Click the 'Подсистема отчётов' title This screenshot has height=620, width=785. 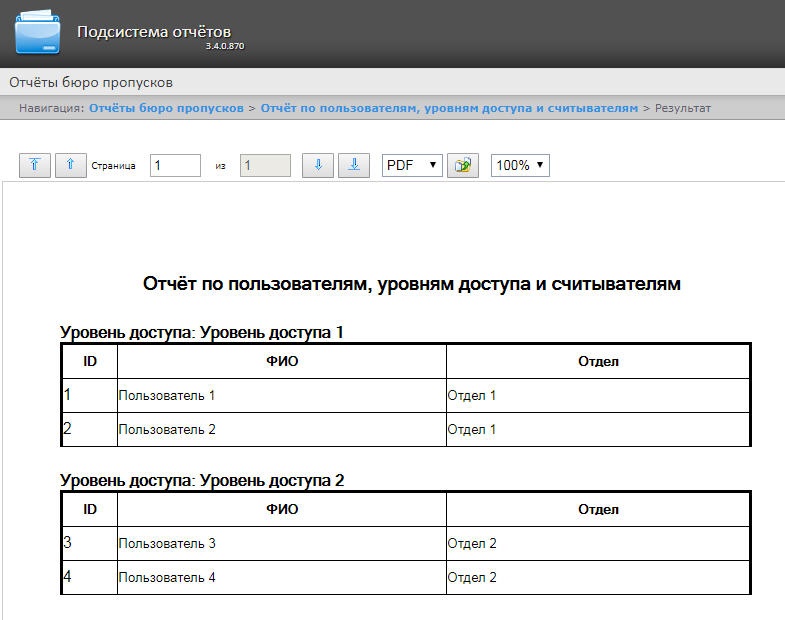point(154,32)
